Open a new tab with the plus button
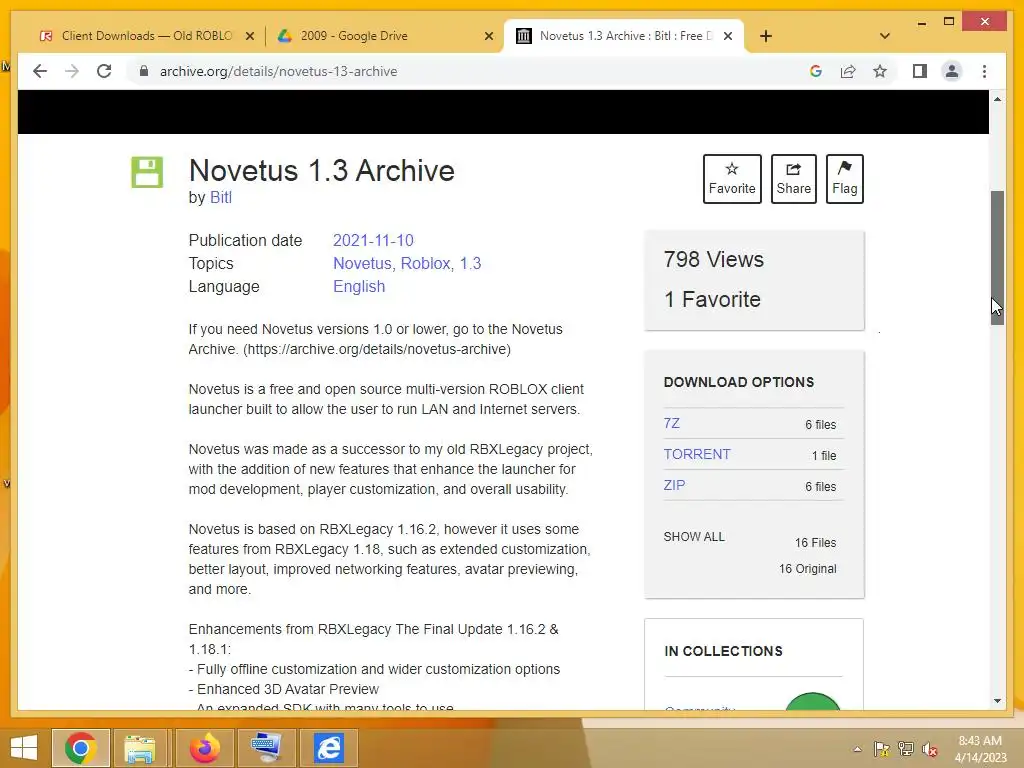The height and width of the screenshot is (768, 1024). pos(766,36)
